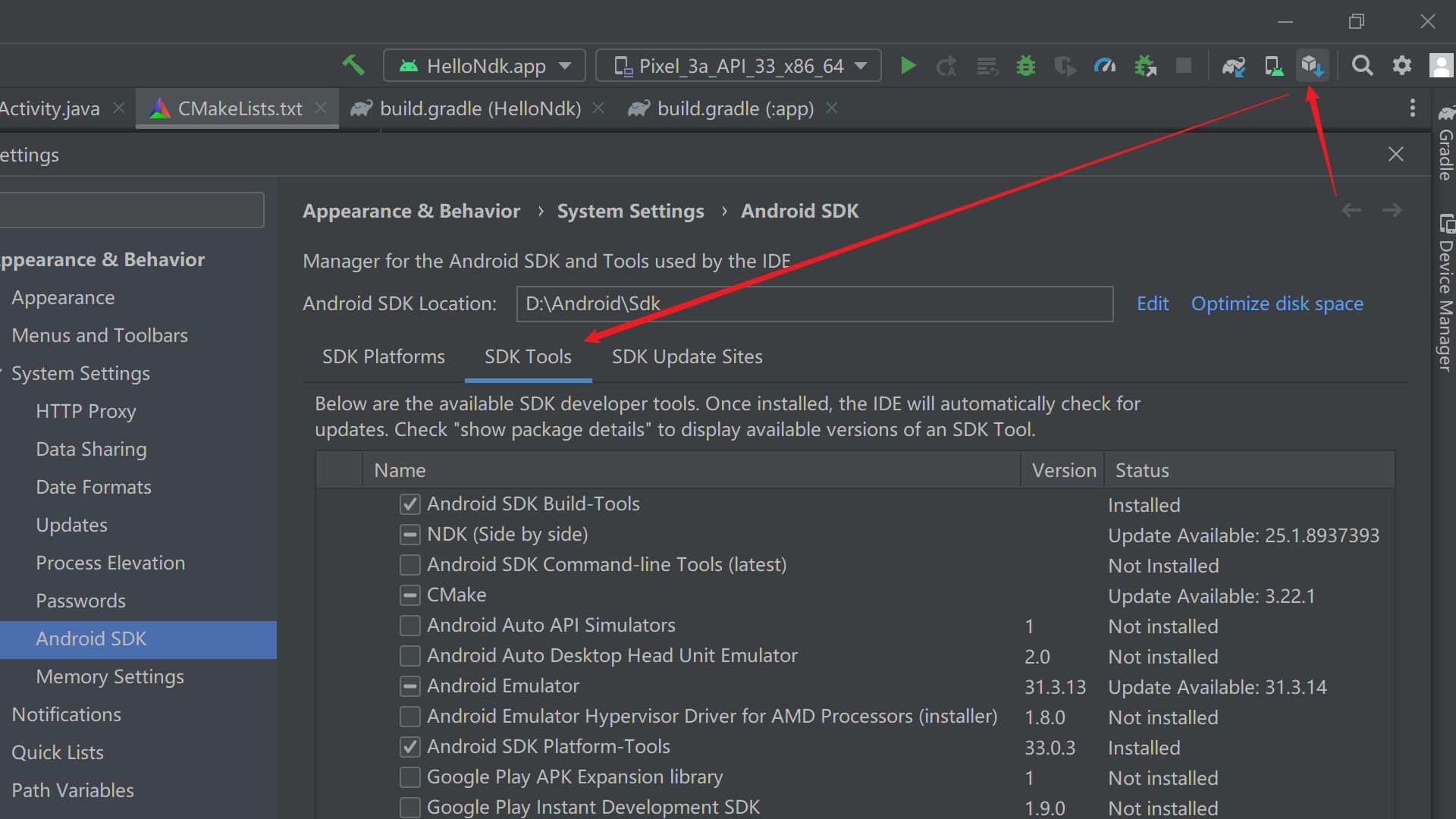
Task: Toggle the CMake checkbox
Action: tap(410, 595)
